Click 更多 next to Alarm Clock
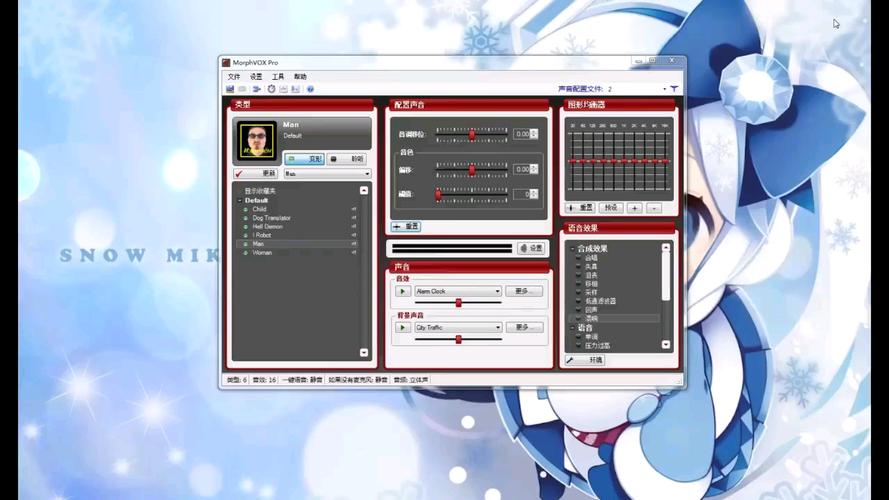The image size is (889, 500). (x=524, y=291)
